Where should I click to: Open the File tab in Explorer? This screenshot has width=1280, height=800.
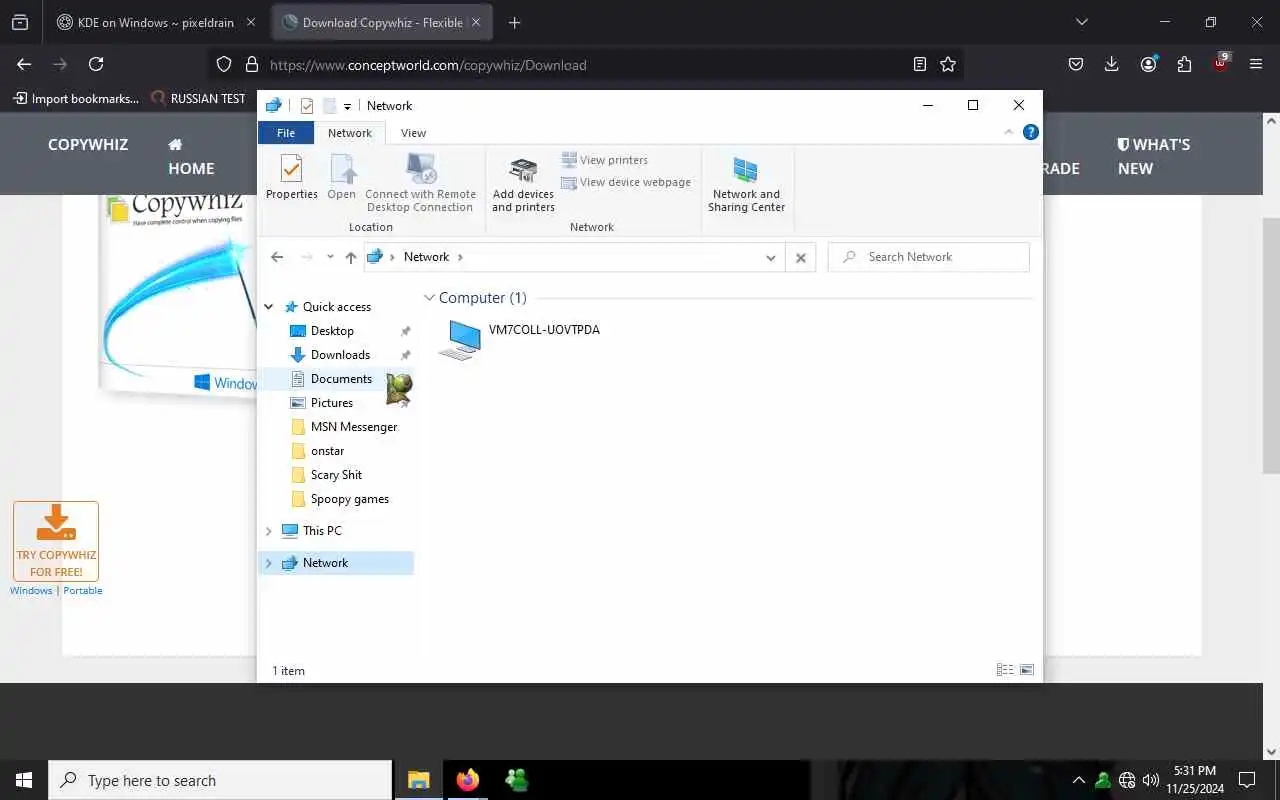pos(286,133)
